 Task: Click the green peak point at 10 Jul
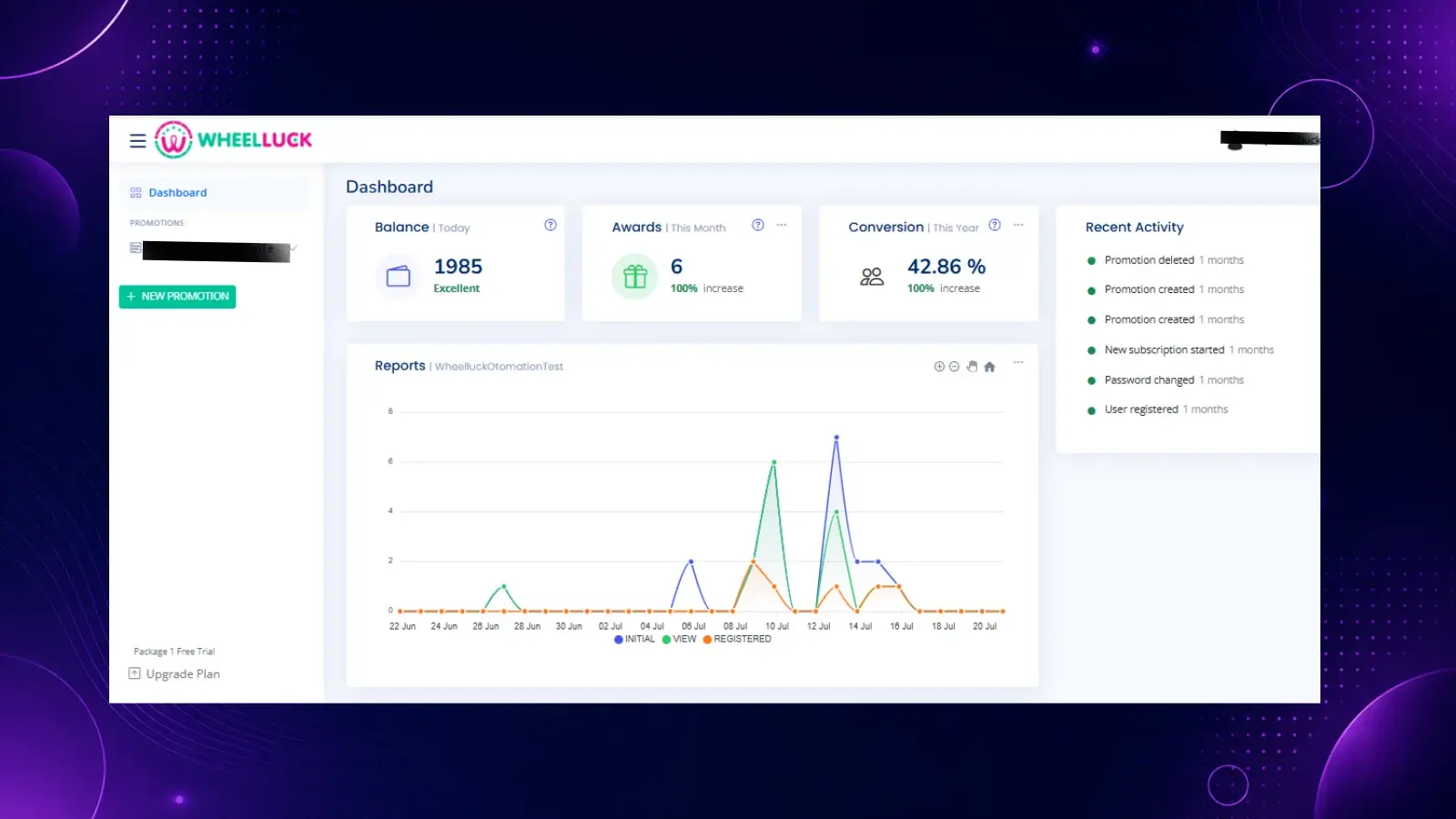tap(774, 462)
